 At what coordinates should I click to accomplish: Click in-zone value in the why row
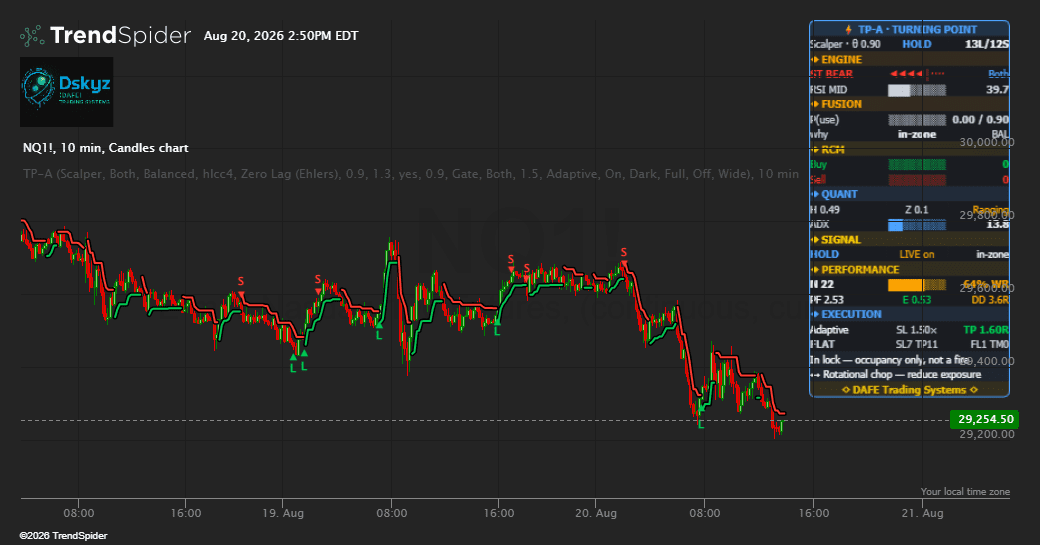[x=917, y=134]
